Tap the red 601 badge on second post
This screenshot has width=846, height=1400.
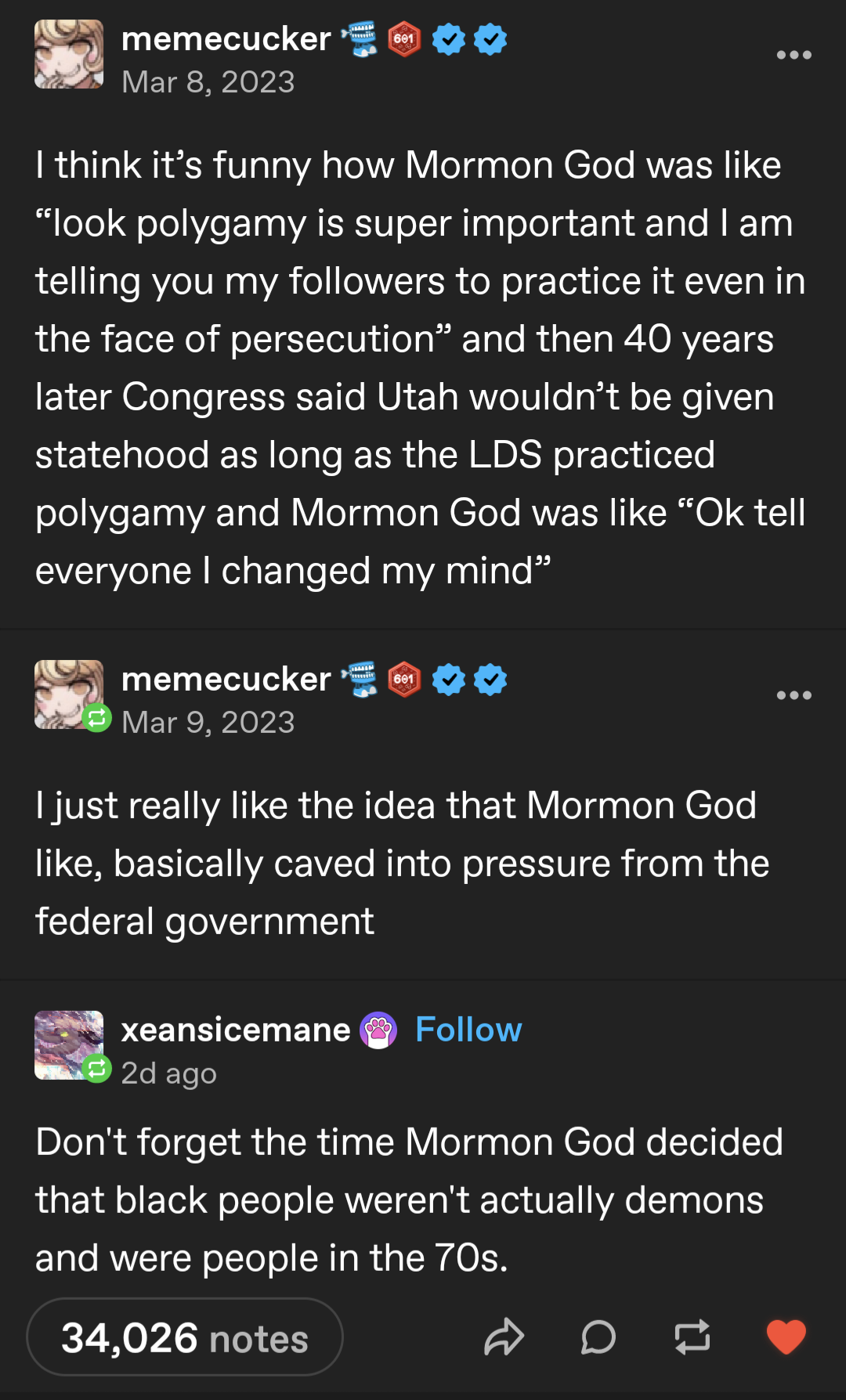pyautogui.click(x=404, y=680)
